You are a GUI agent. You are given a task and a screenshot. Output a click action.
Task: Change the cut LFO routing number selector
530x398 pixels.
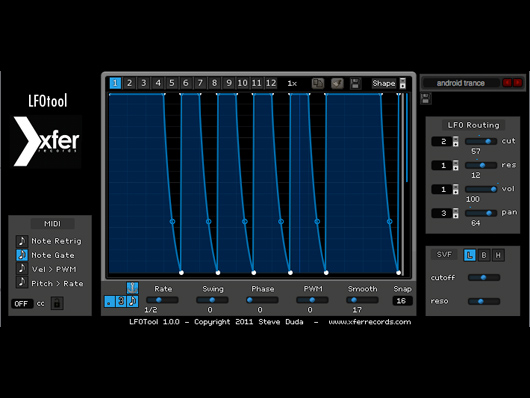445,141
